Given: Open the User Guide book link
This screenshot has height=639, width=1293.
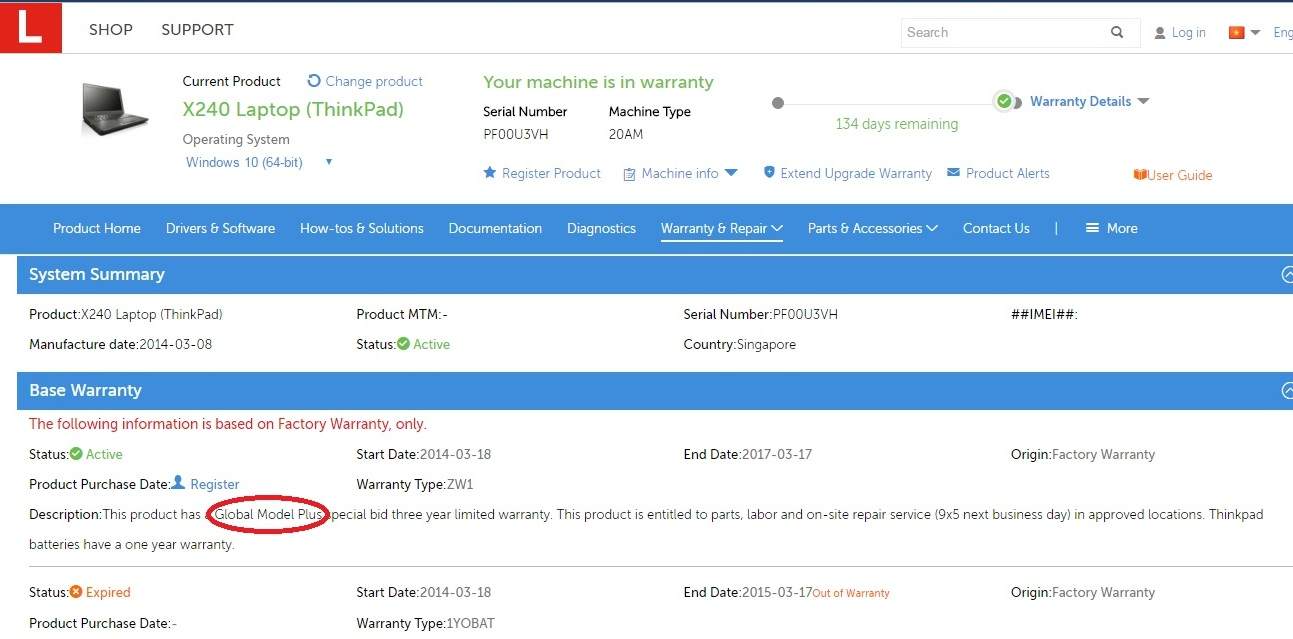Looking at the screenshot, I should pos(1172,175).
